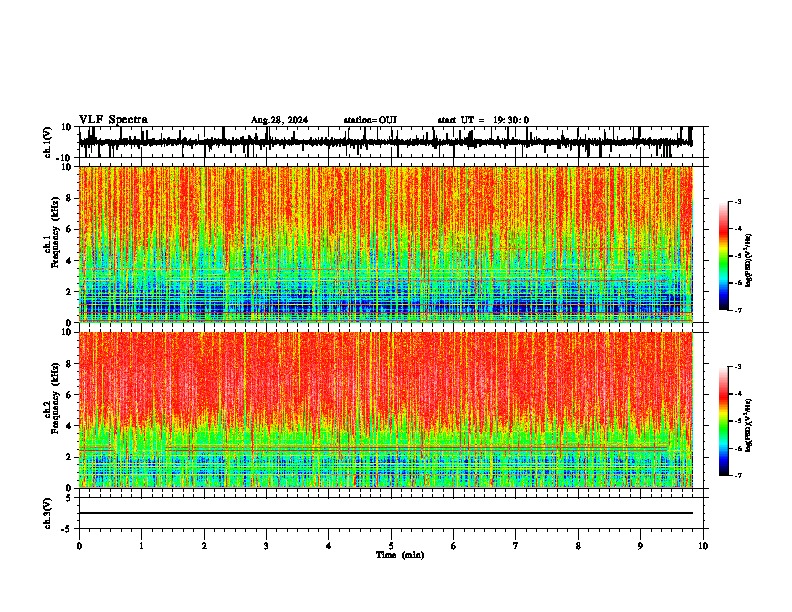Click the "ch.3(V)" axis label
The width and height of the screenshot is (792, 612).
[x=48, y=513]
